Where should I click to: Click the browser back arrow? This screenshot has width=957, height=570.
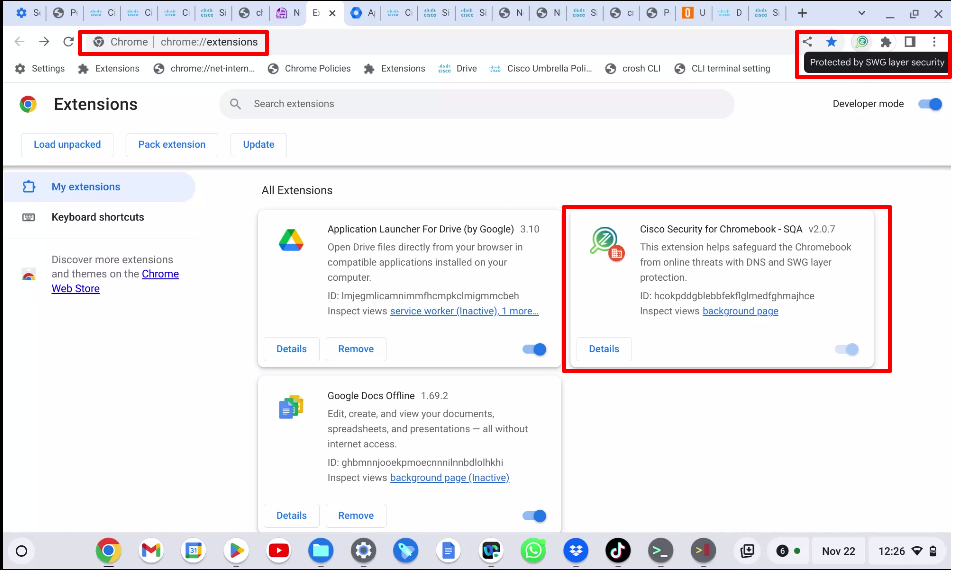click(20, 41)
